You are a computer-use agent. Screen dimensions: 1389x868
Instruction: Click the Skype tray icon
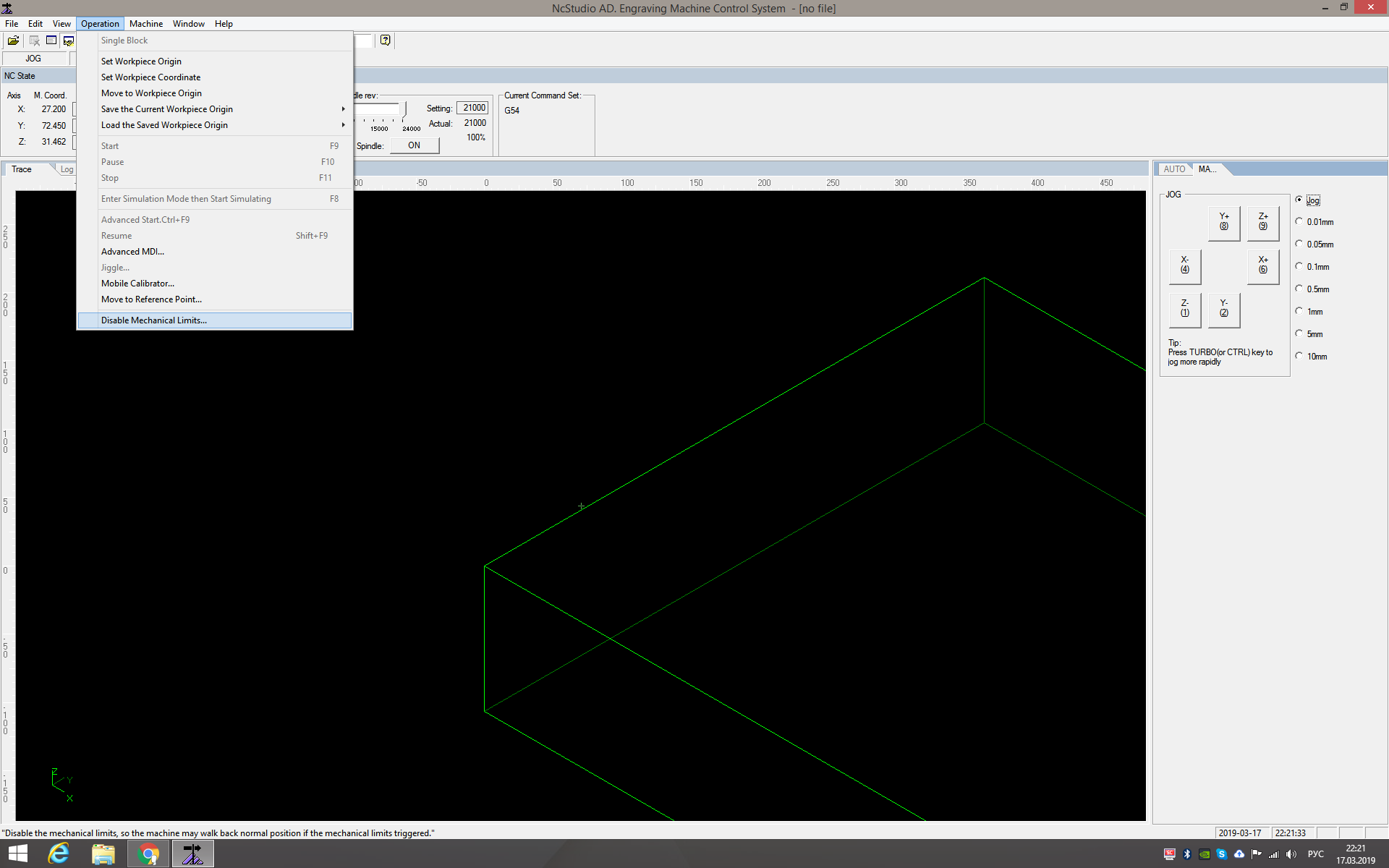tap(1222, 854)
